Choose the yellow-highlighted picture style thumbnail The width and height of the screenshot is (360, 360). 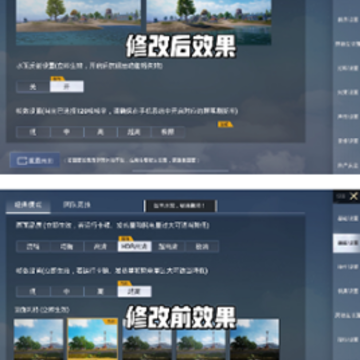pyautogui.click(x=93, y=339)
